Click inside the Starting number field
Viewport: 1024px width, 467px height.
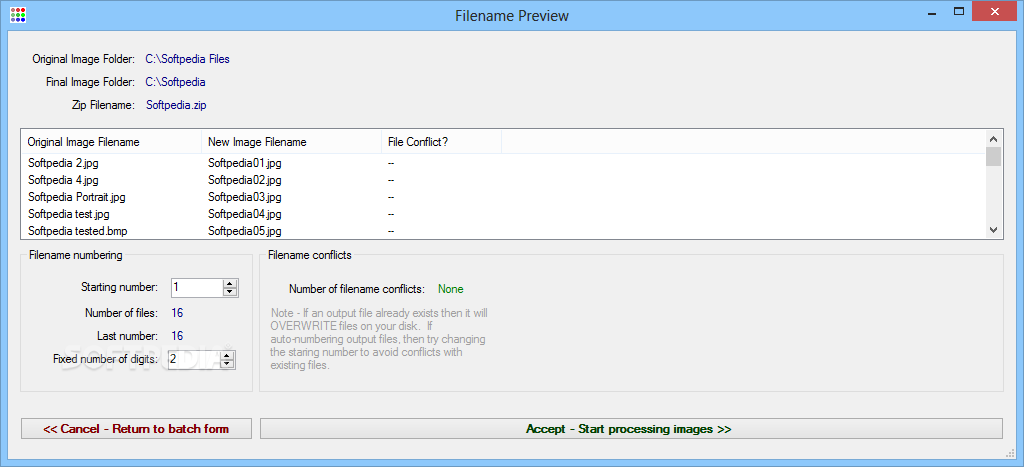pyautogui.click(x=197, y=287)
